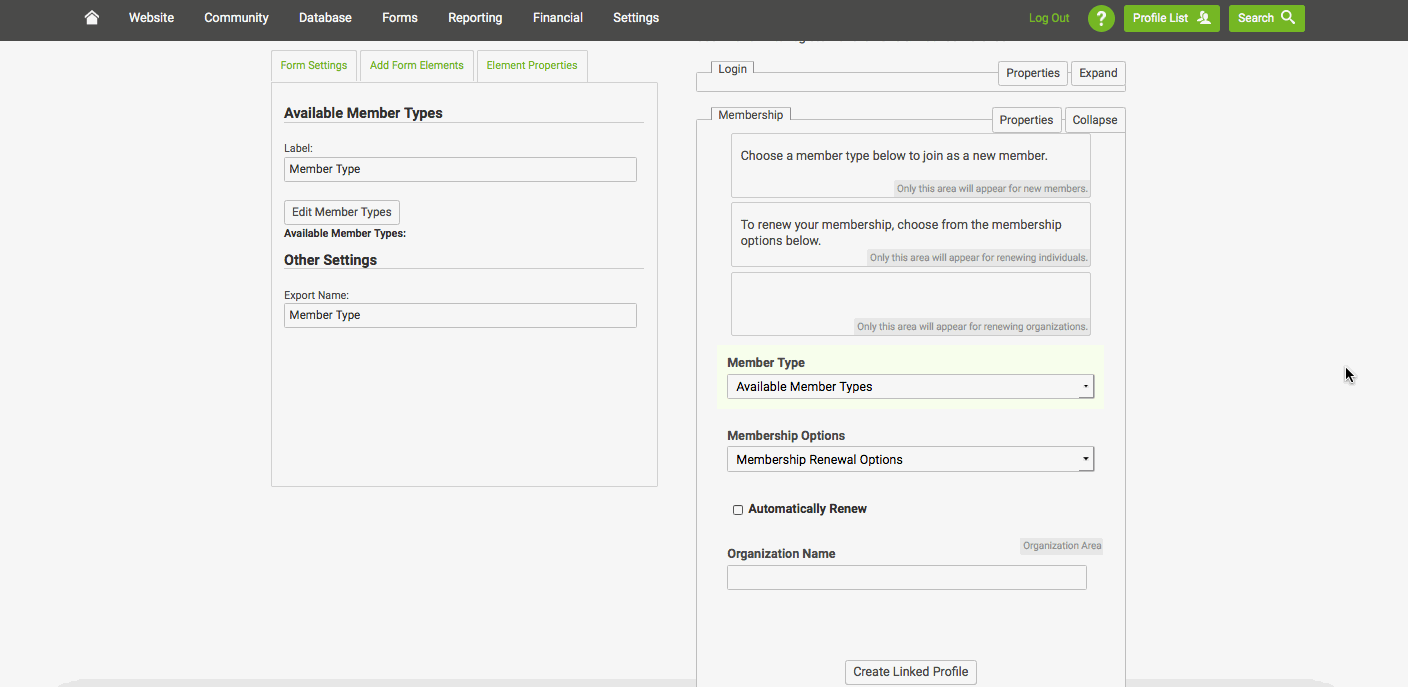Screen dimensions: 1408x687
Task: Open Profile List button
Action: 1171,18
